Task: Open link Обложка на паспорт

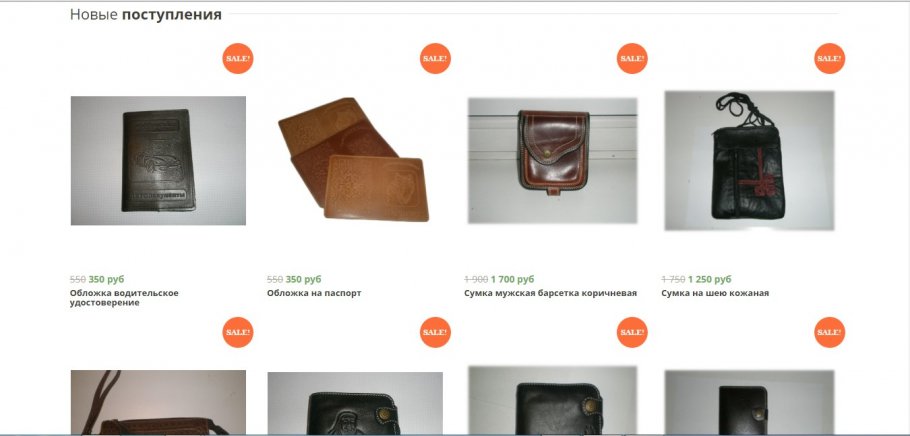Action: tap(314, 293)
